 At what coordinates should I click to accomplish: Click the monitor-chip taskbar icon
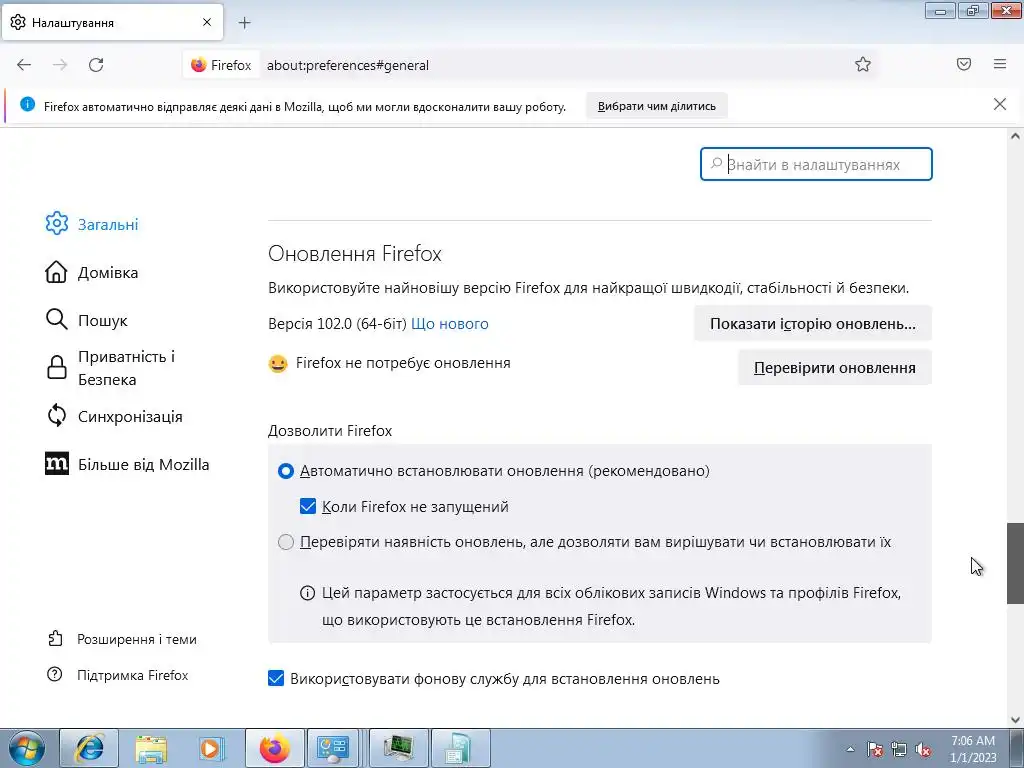tap(399, 748)
